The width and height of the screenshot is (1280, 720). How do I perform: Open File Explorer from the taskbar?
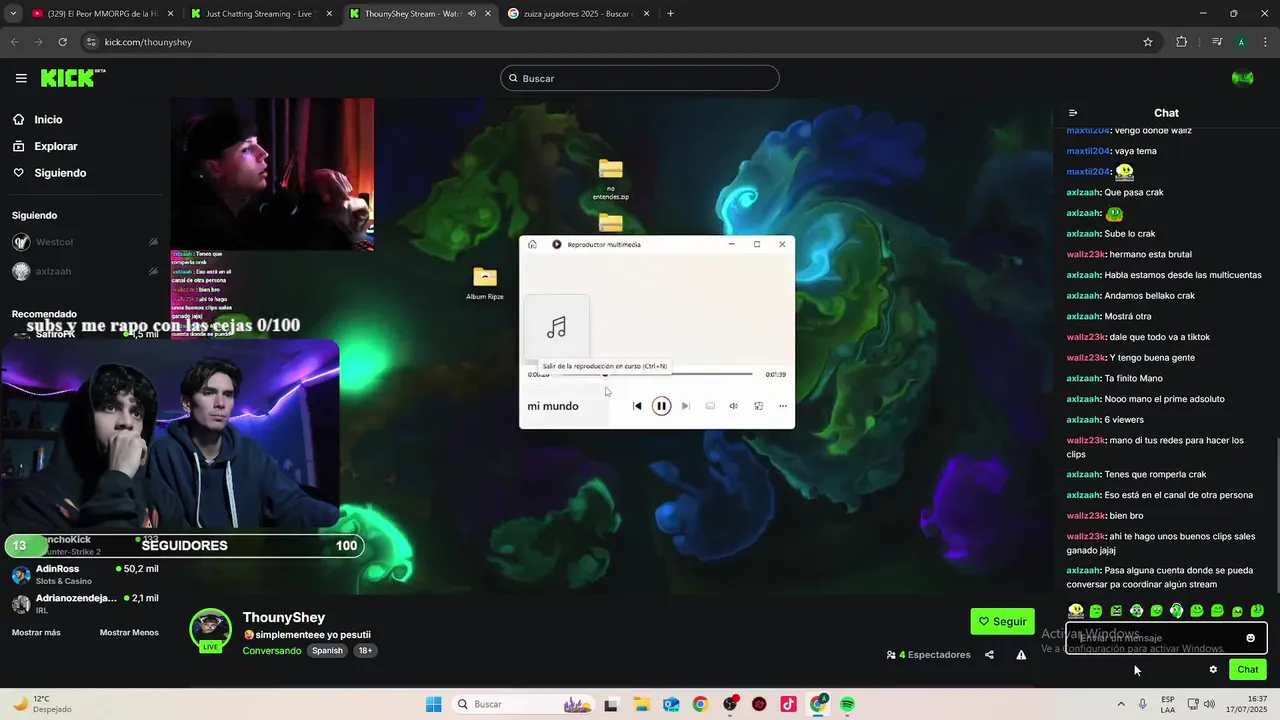pos(641,704)
